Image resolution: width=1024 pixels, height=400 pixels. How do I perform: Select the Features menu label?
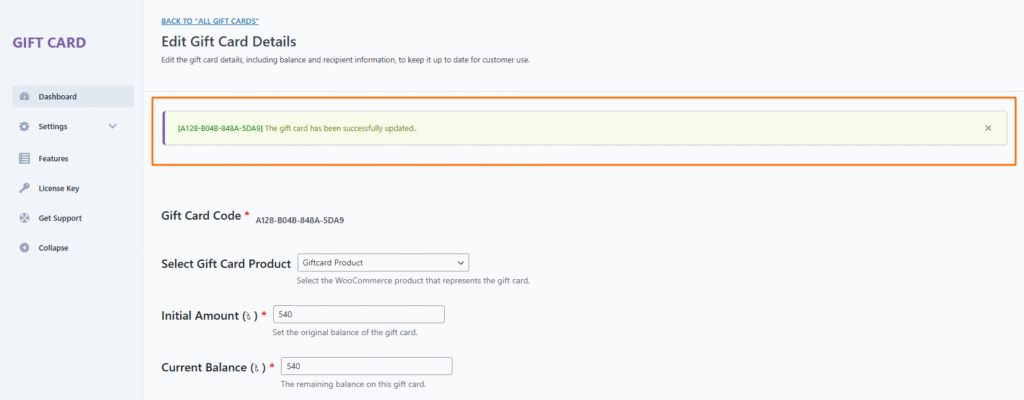(54, 158)
